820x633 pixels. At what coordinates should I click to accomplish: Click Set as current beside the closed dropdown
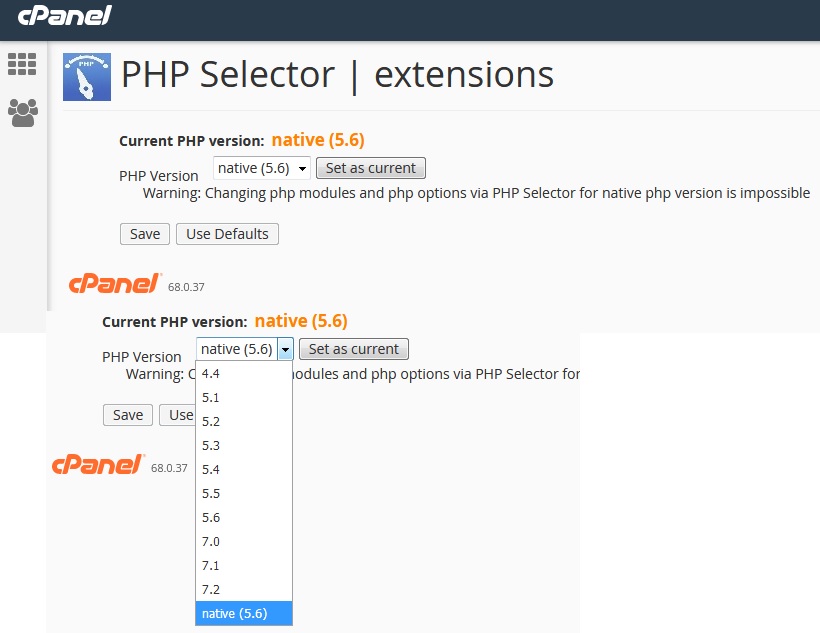pyautogui.click(x=371, y=168)
